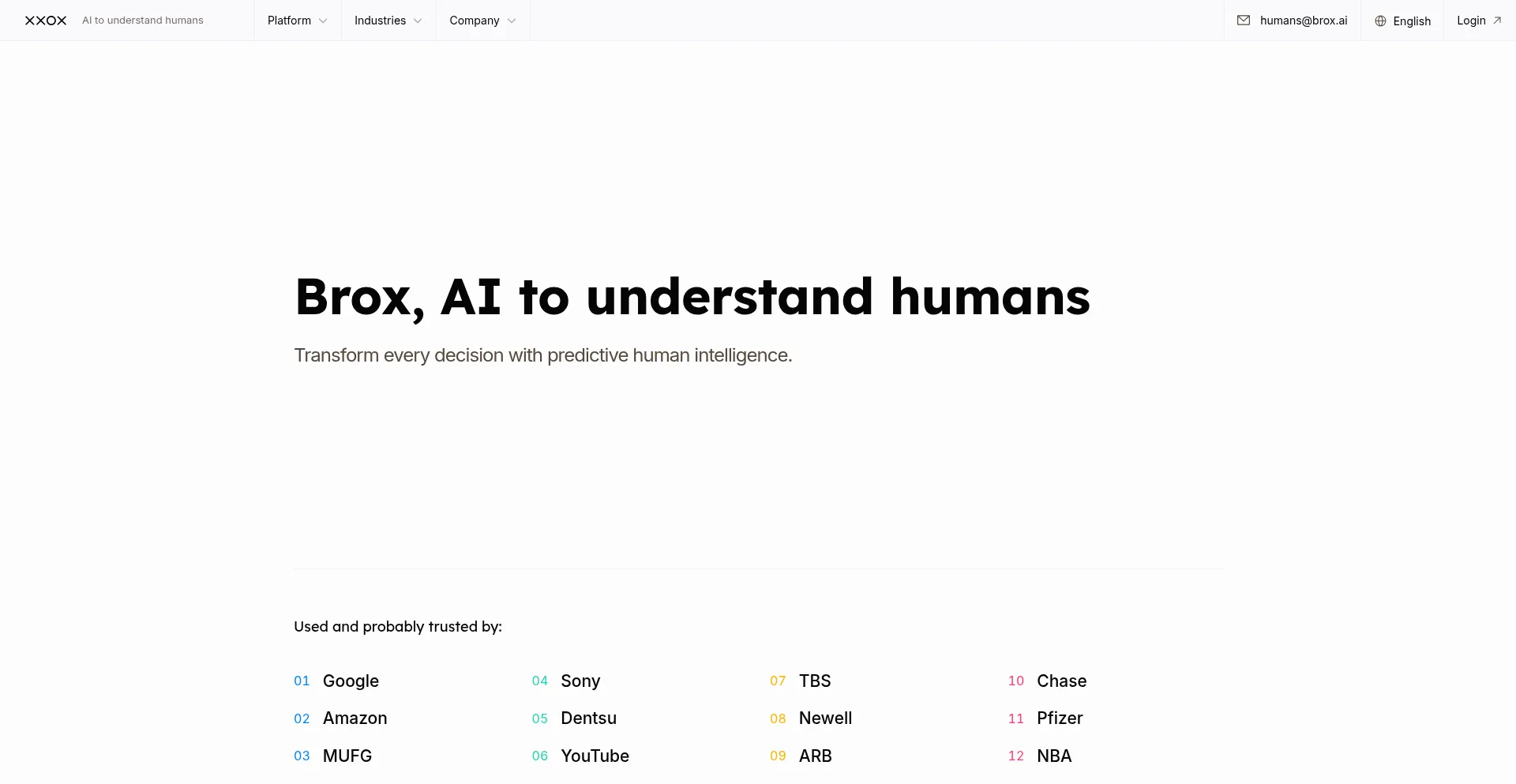Open the Company menu
1516x784 pixels.
(482, 21)
